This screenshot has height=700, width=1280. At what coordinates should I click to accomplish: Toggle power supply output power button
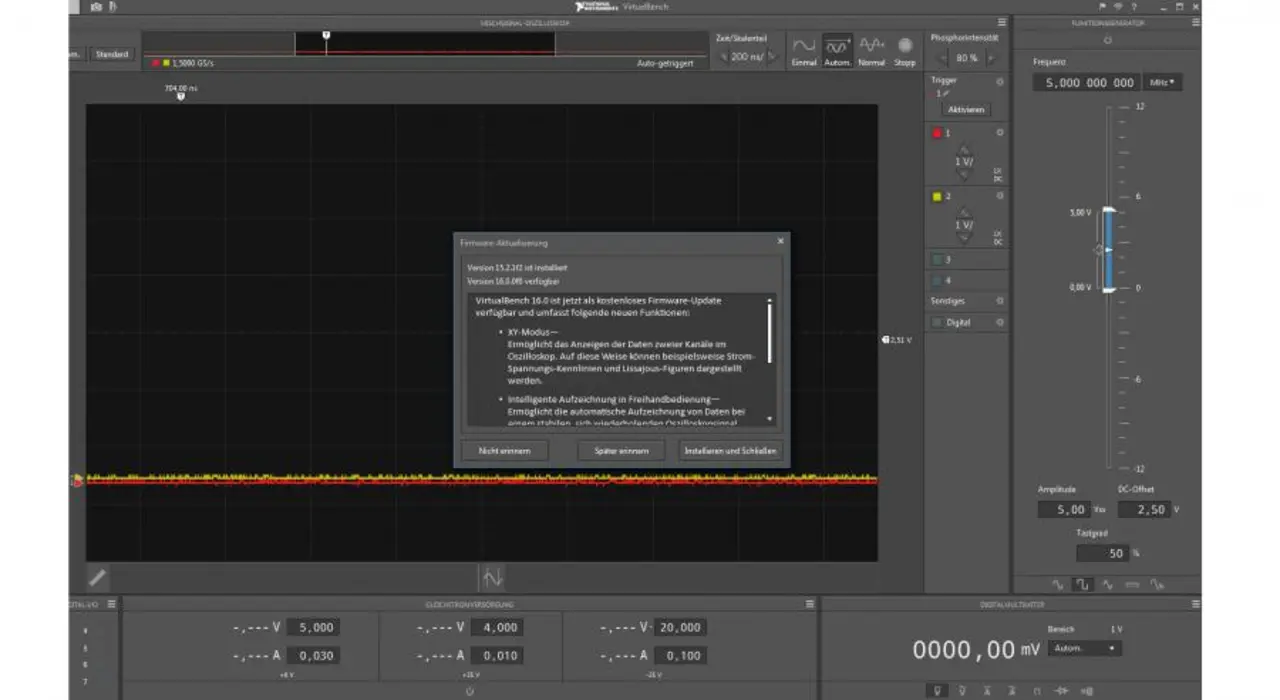click(x=470, y=690)
